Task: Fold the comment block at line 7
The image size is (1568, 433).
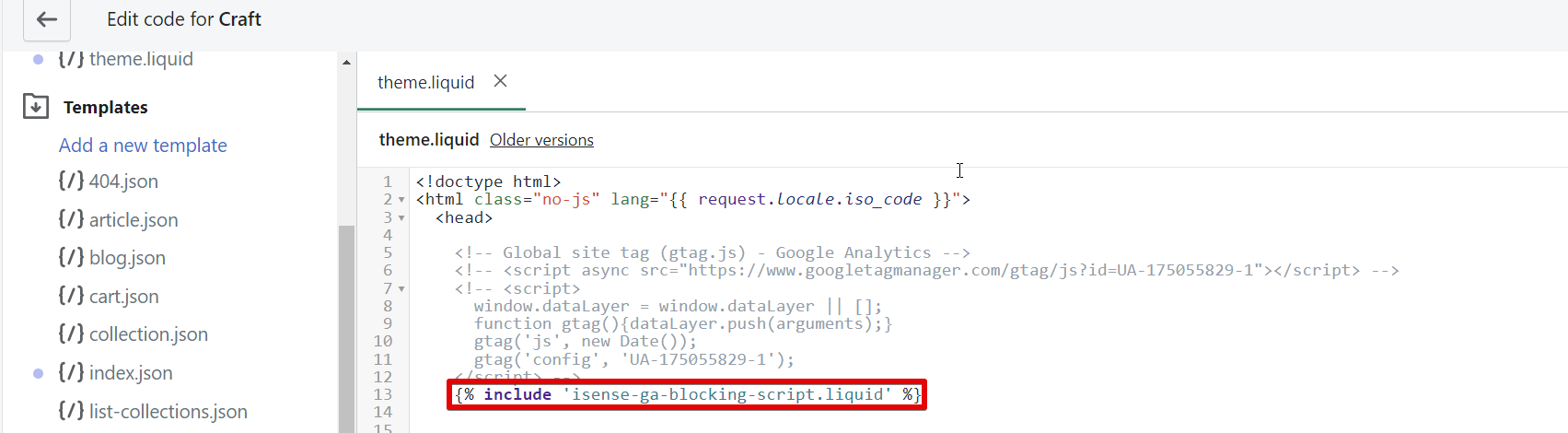Action: tap(401, 289)
